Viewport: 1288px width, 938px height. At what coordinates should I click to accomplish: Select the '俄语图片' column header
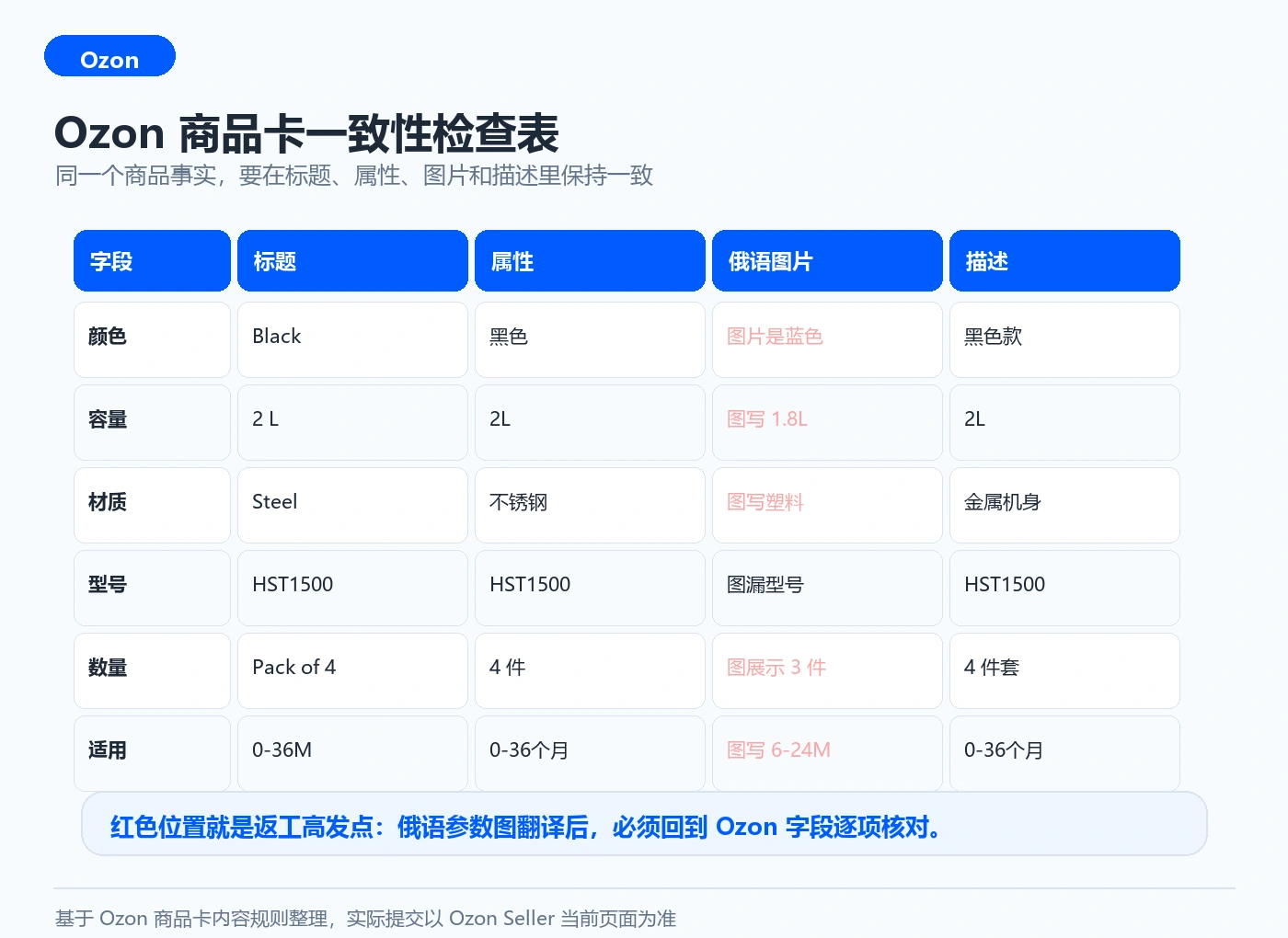(x=827, y=261)
